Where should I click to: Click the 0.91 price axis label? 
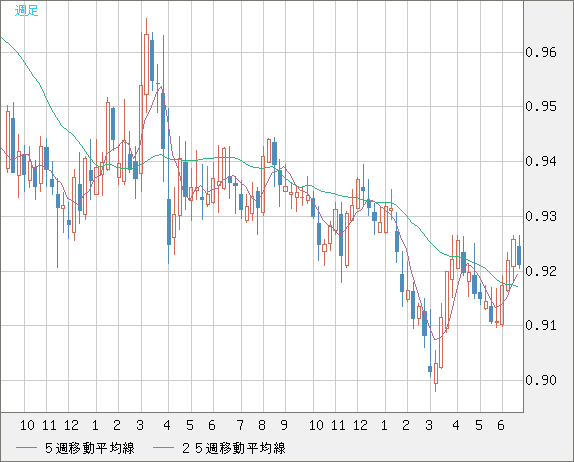coord(541,325)
